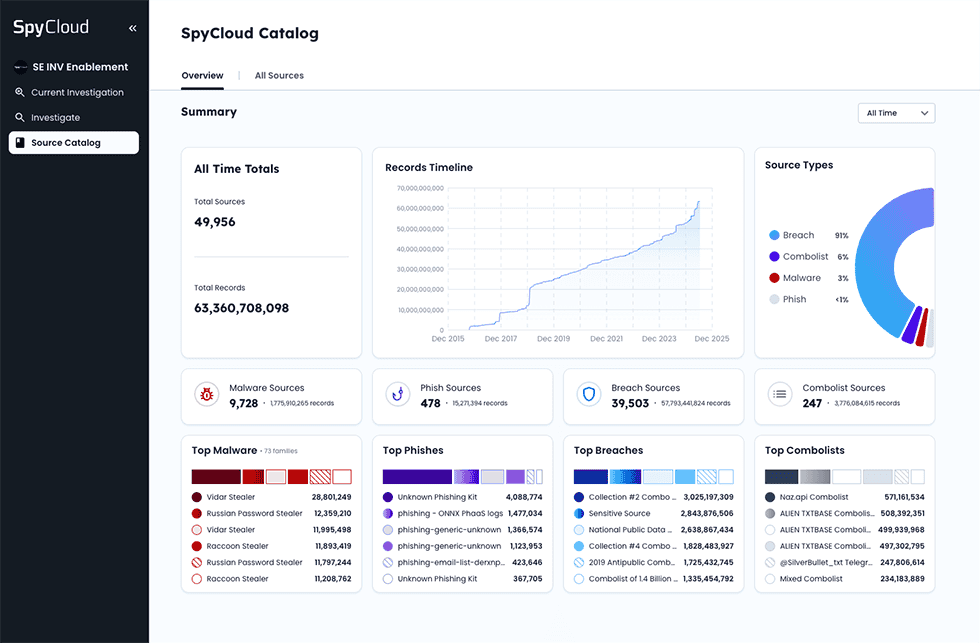Select Combolist of 1.4 Billion row
Image resolution: width=980 pixels, height=643 pixels.
coord(654,579)
